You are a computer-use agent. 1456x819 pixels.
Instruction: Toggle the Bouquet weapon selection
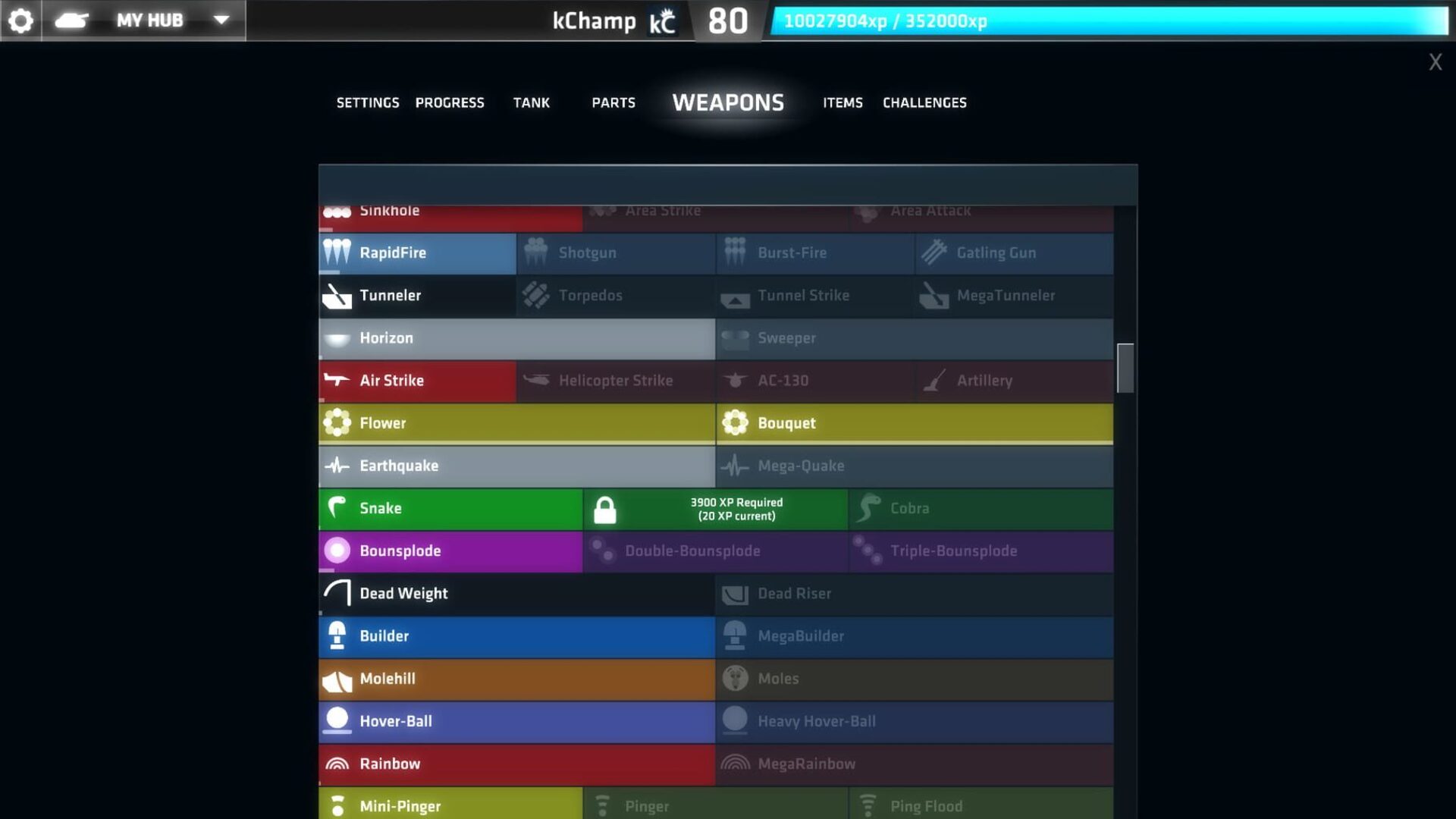click(x=913, y=422)
